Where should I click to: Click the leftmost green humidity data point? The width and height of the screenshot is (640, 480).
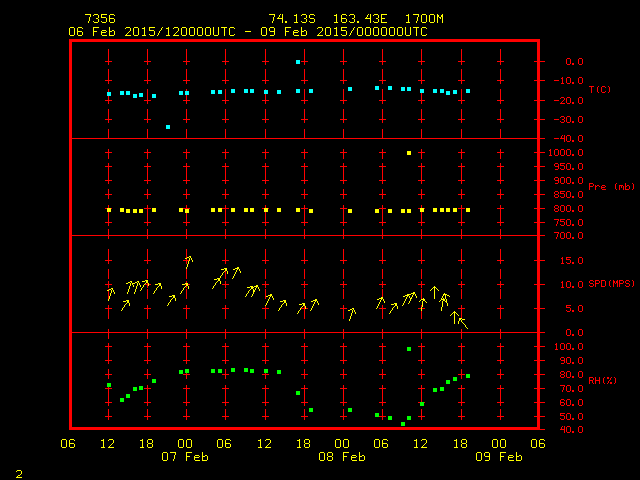click(x=109, y=385)
